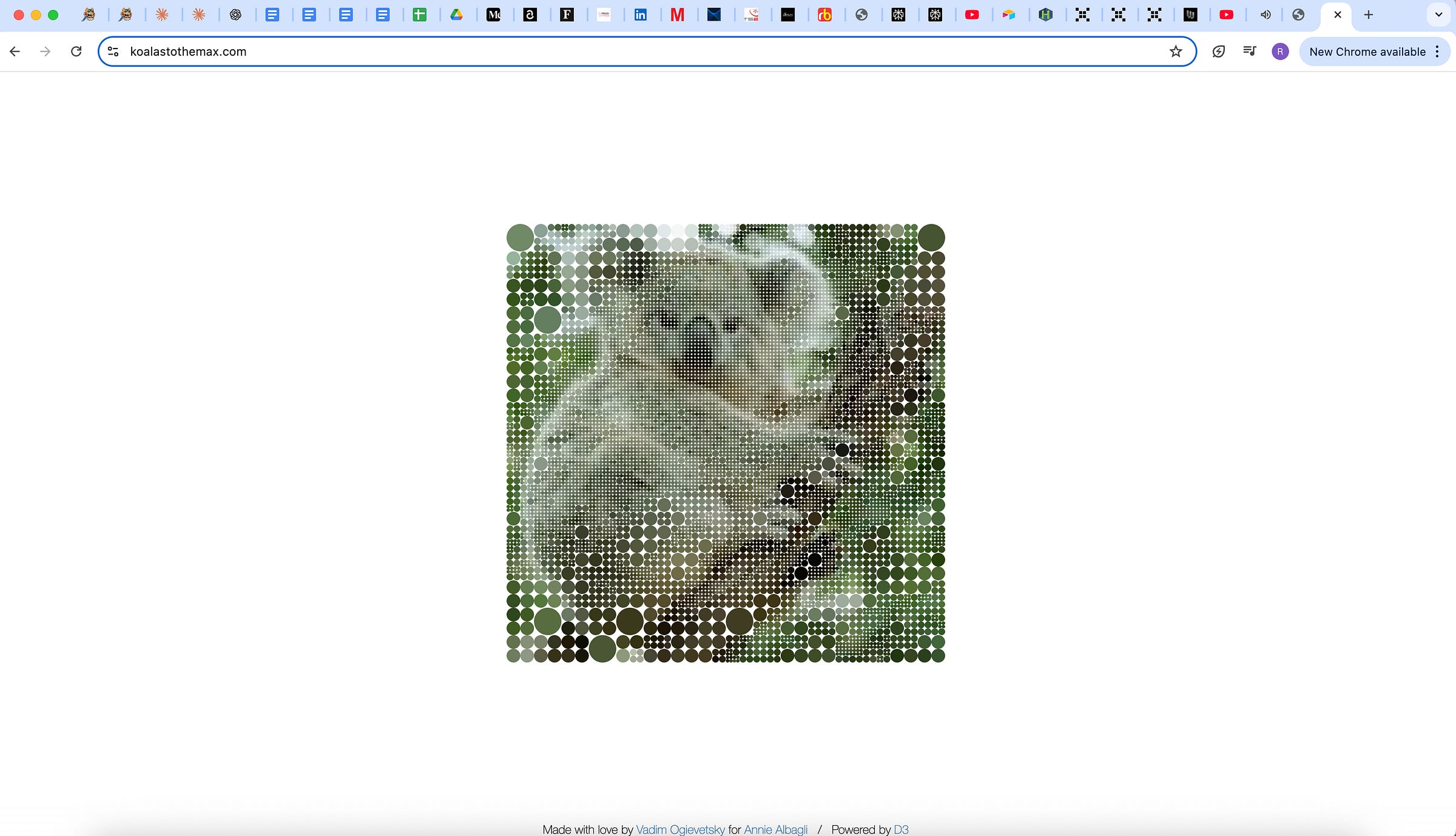Image resolution: width=1456 pixels, height=836 pixels.
Task: Open a new tab with plus button
Action: (x=1369, y=15)
